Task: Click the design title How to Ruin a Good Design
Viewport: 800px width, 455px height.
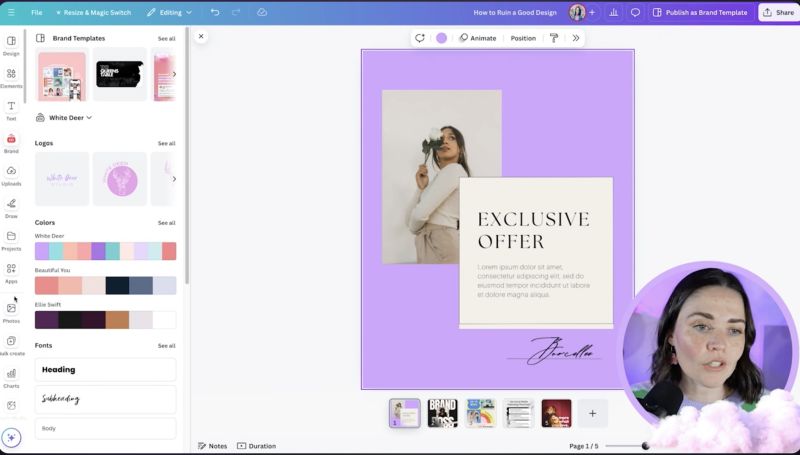Action: pyautogui.click(x=515, y=12)
